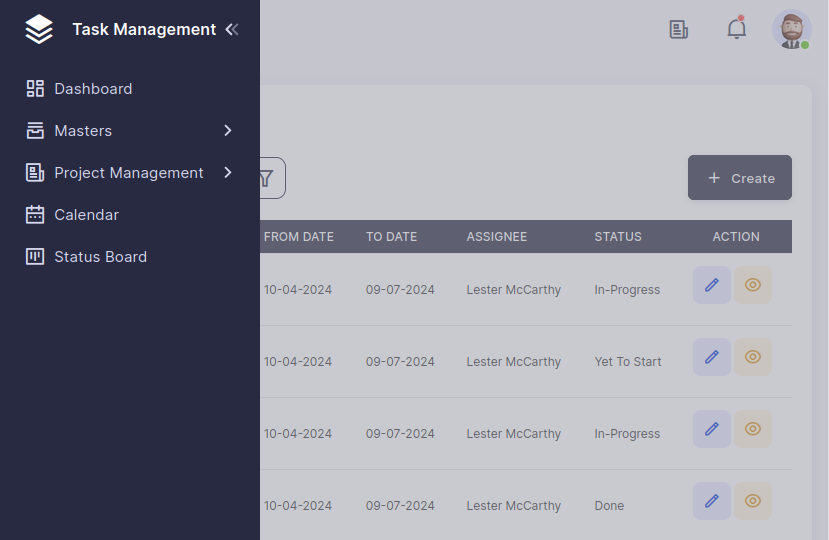Expand the Masters submenu chevron
Viewport: 829px width, 540px height.
pos(228,130)
